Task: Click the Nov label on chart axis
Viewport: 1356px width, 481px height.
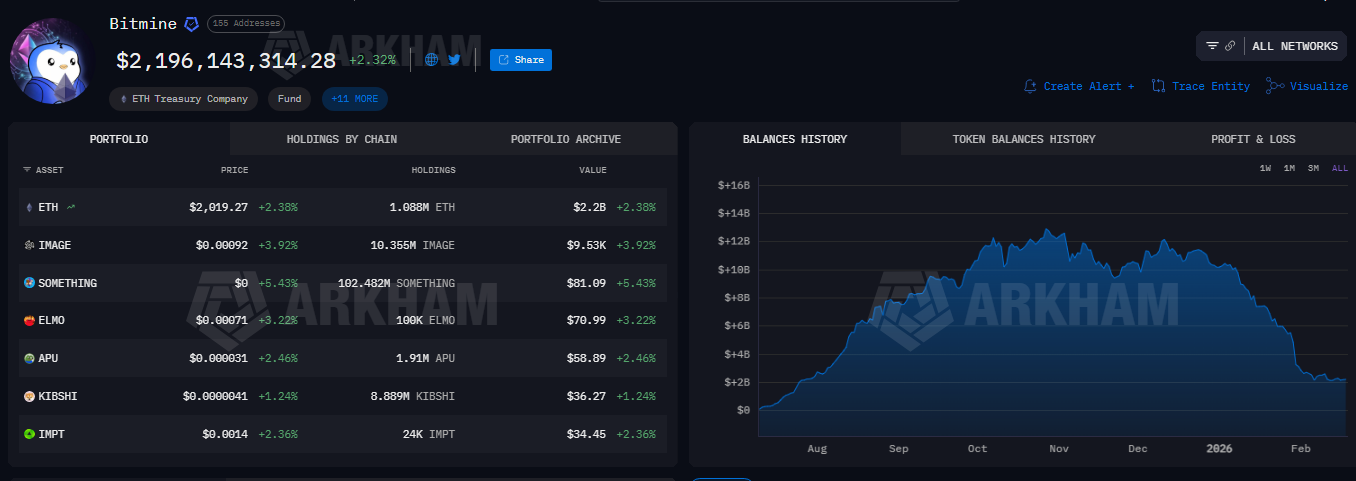Action: click(x=1059, y=449)
